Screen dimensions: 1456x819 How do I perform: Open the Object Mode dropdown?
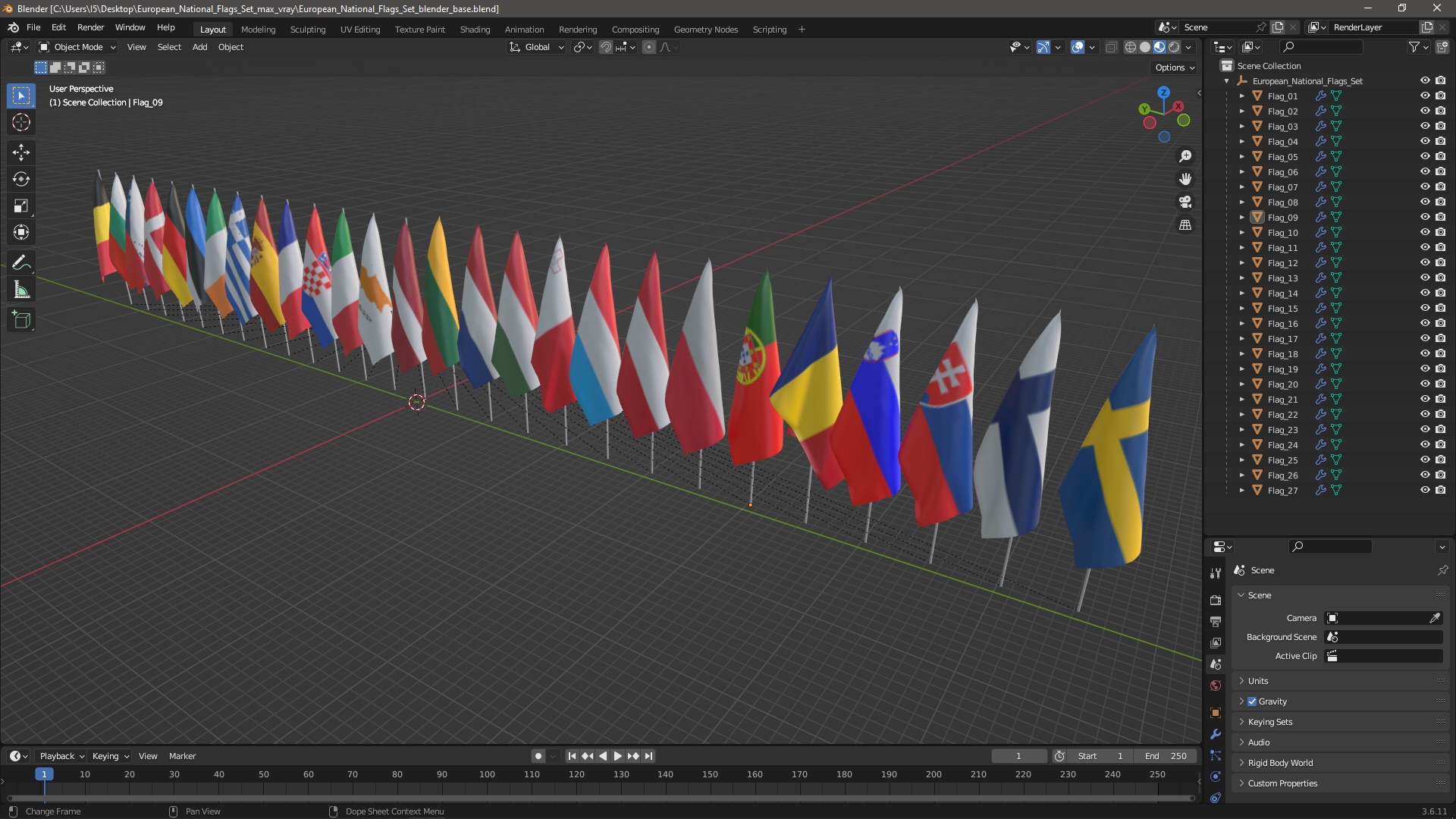point(77,47)
